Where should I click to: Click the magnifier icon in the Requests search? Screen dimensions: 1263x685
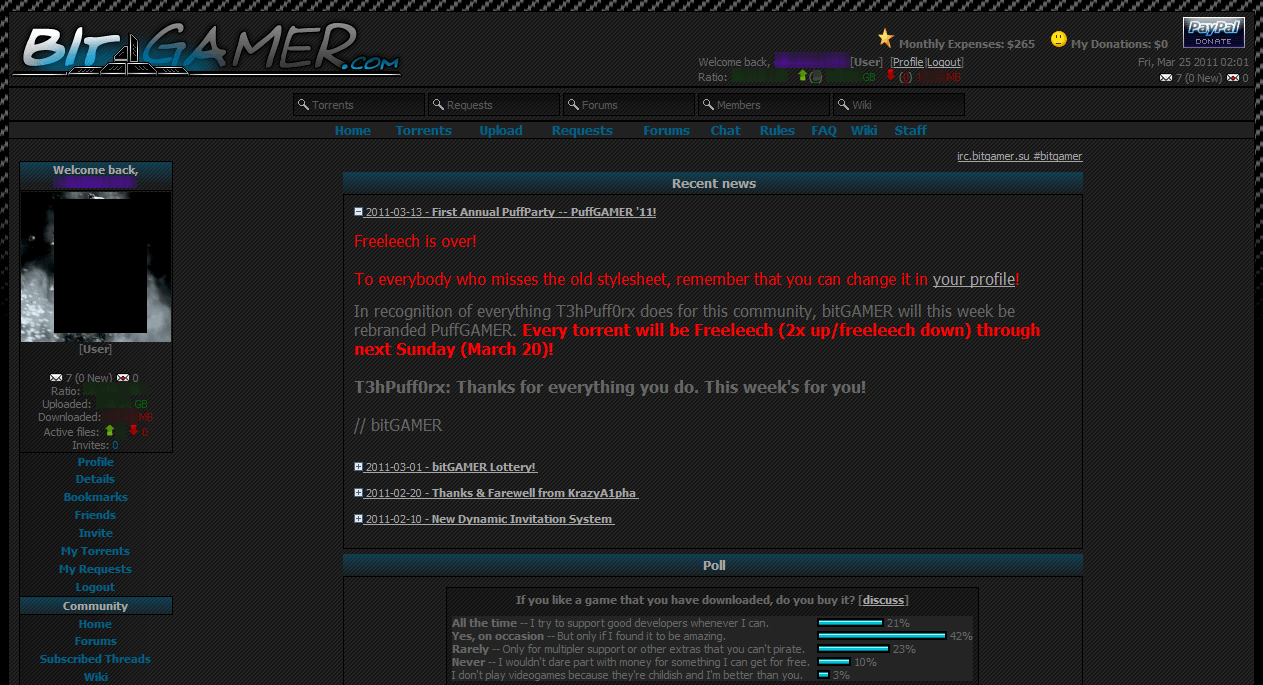coord(438,104)
